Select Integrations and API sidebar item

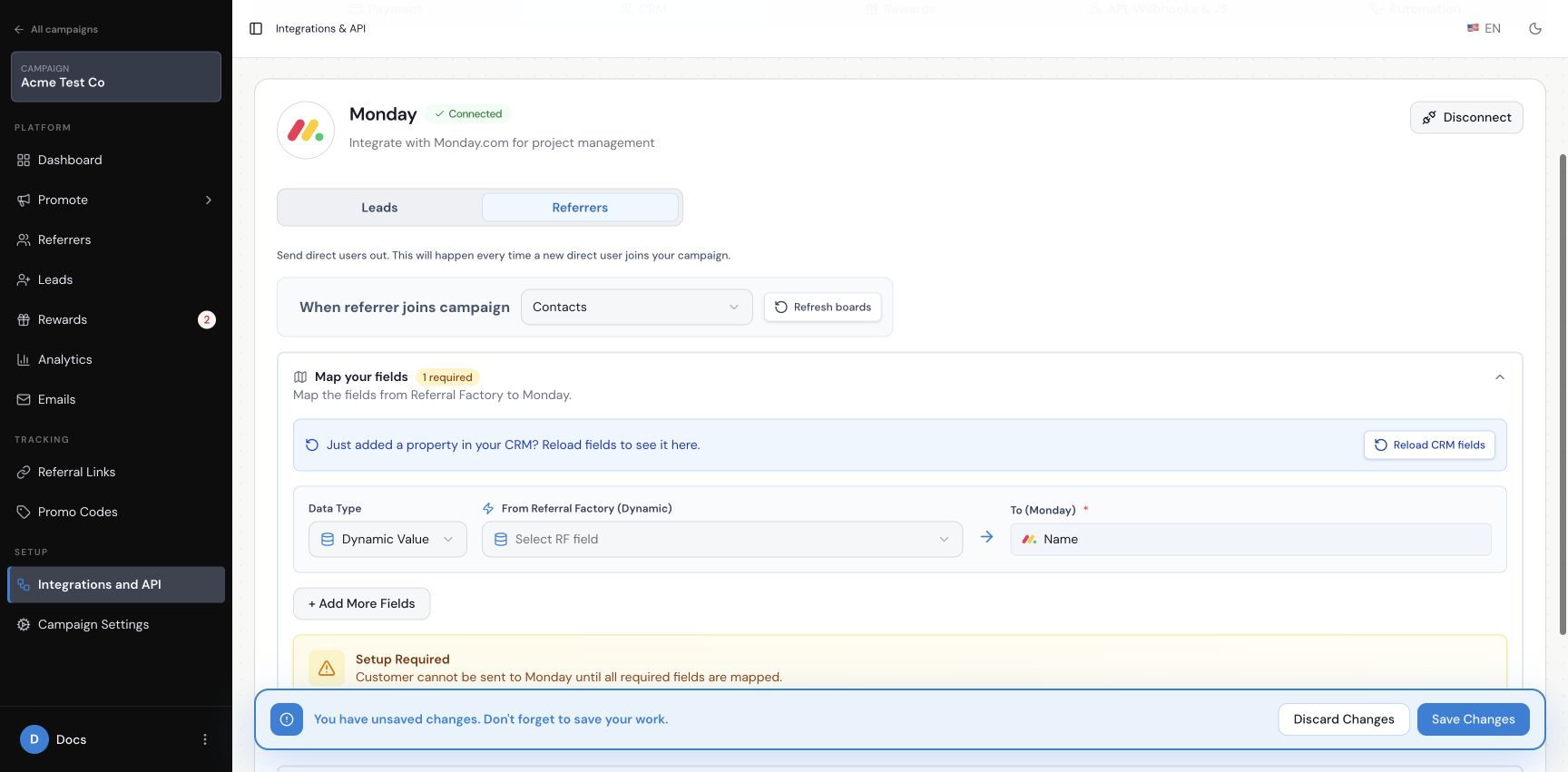[116, 584]
